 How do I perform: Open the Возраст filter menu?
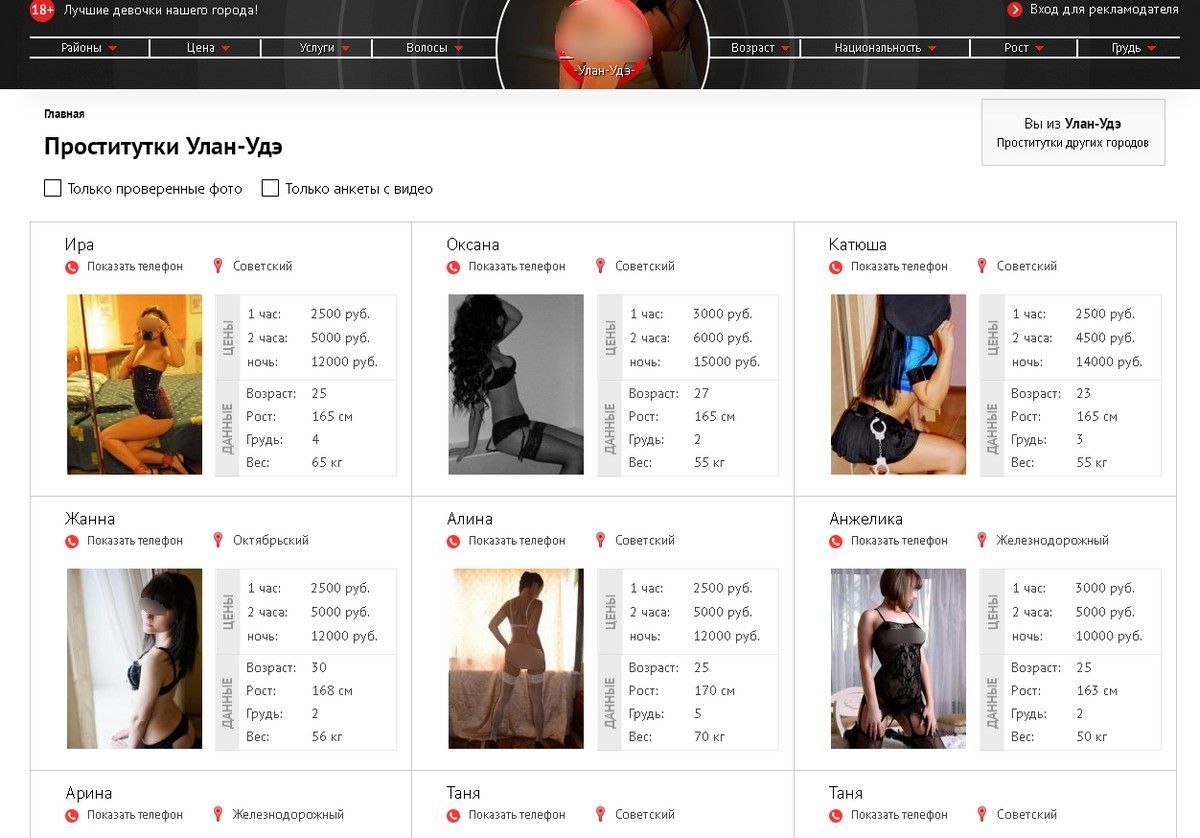pos(760,48)
